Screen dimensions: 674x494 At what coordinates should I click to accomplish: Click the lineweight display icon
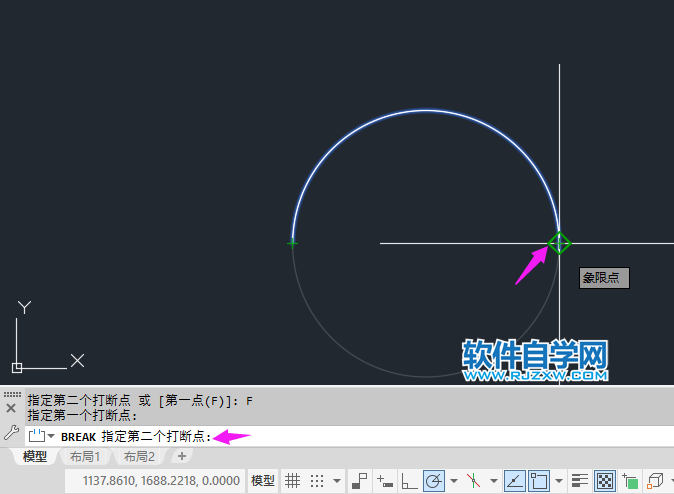coord(580,481)
